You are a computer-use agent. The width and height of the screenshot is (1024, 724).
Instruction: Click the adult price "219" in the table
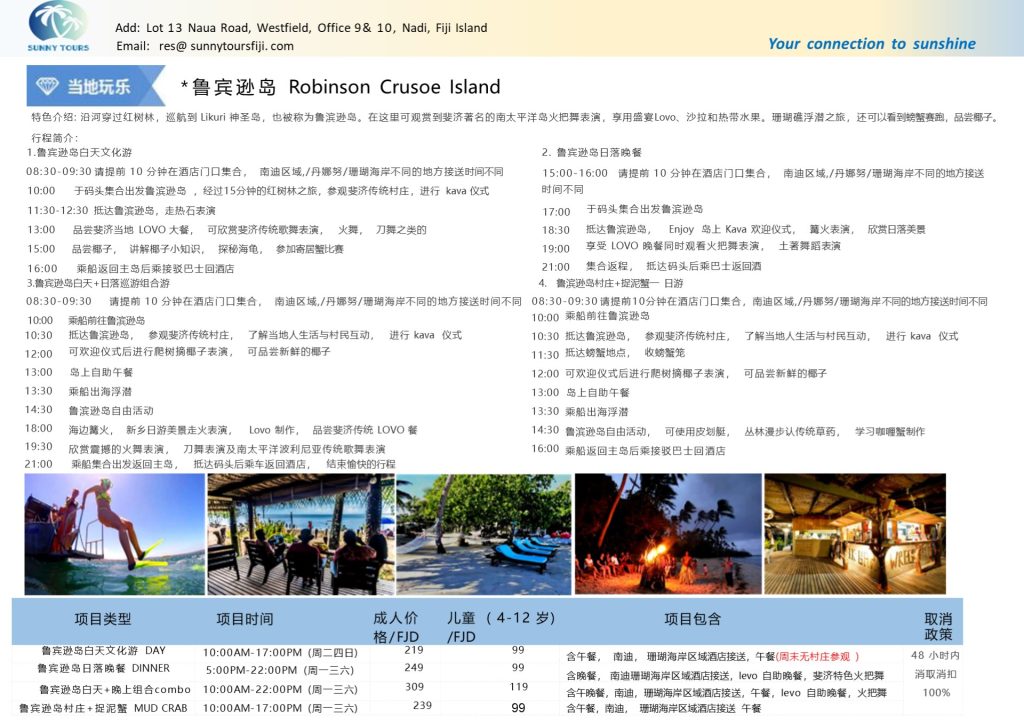[414, 650]
